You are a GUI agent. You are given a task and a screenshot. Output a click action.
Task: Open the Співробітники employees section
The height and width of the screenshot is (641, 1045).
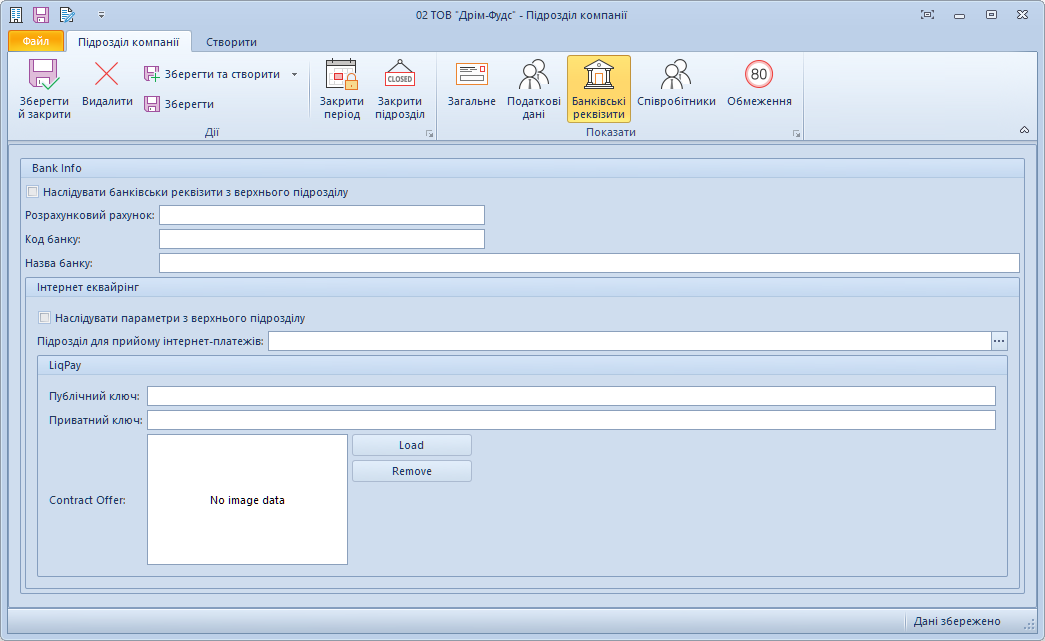pyautogui.click(x=676, y=77)
